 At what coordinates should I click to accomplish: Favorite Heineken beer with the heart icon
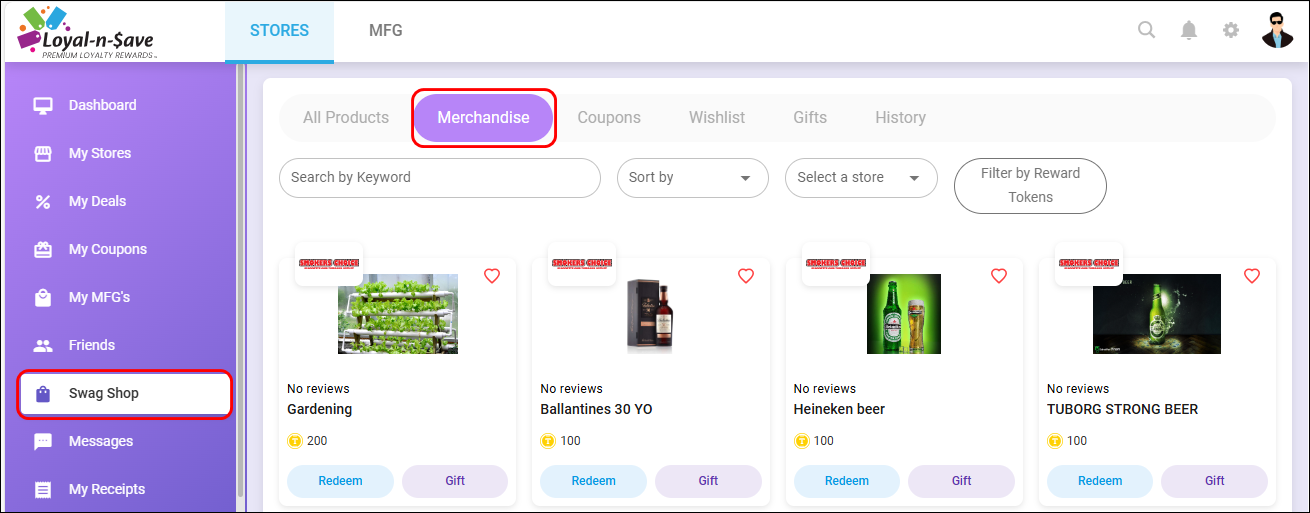click(999, 276)
